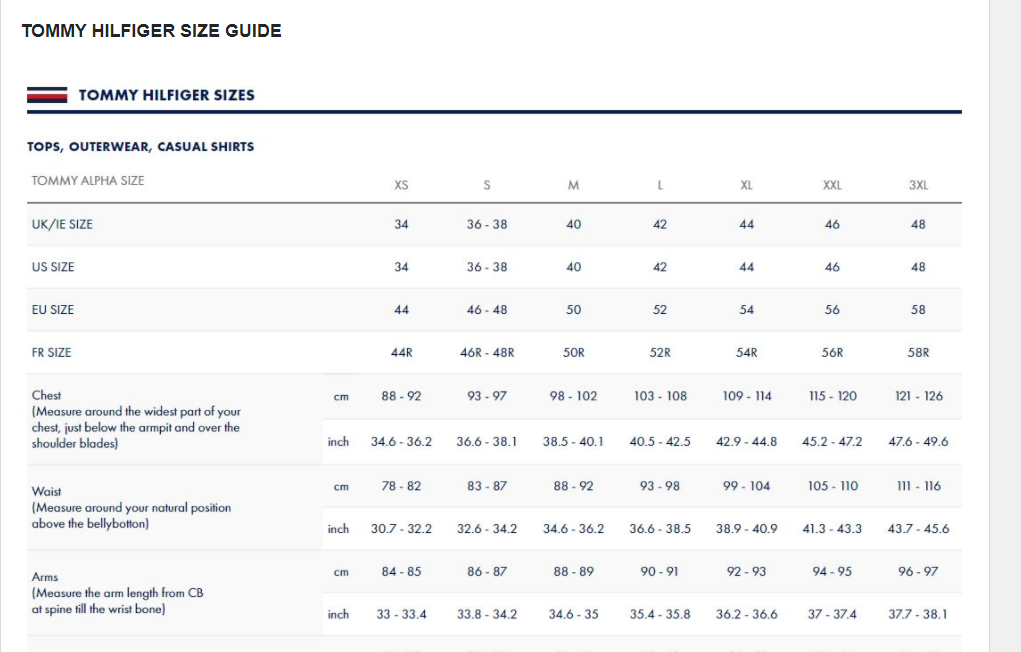Click the Tommy Hilfiger flag logo
1021x652 pixels.
[47, 95]
